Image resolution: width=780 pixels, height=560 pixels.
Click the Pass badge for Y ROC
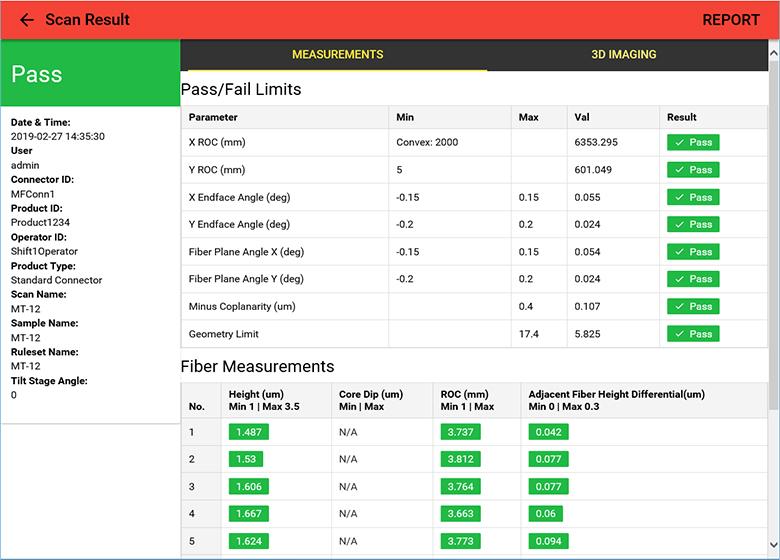[x=693, y=170]
